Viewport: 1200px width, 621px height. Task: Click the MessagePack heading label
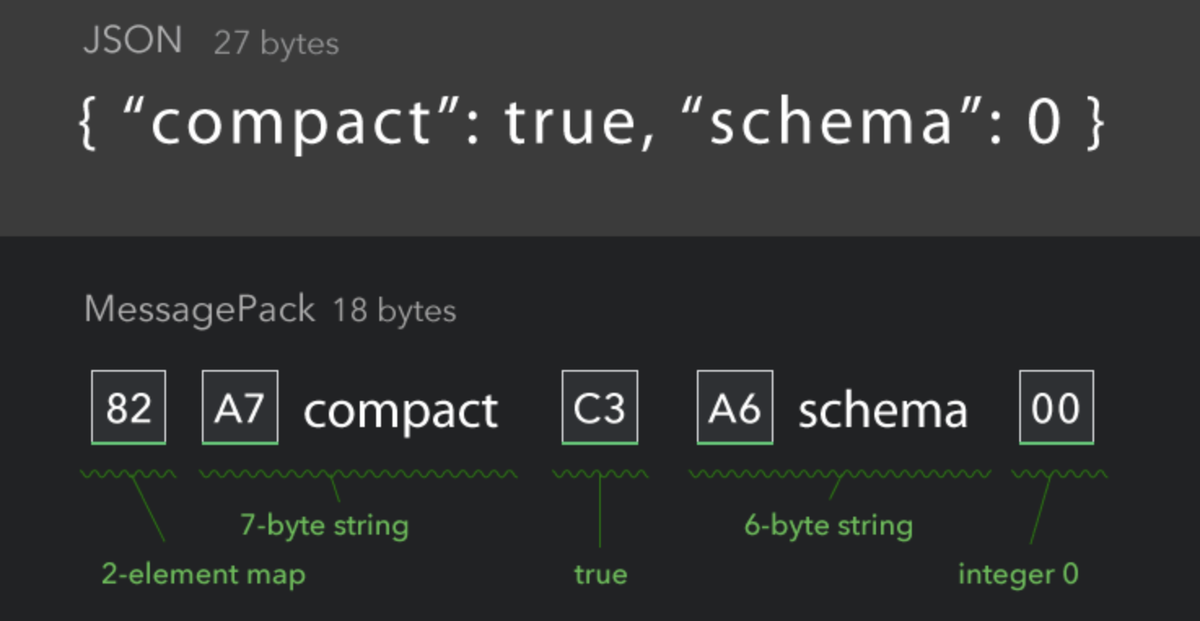pos(199,310)
